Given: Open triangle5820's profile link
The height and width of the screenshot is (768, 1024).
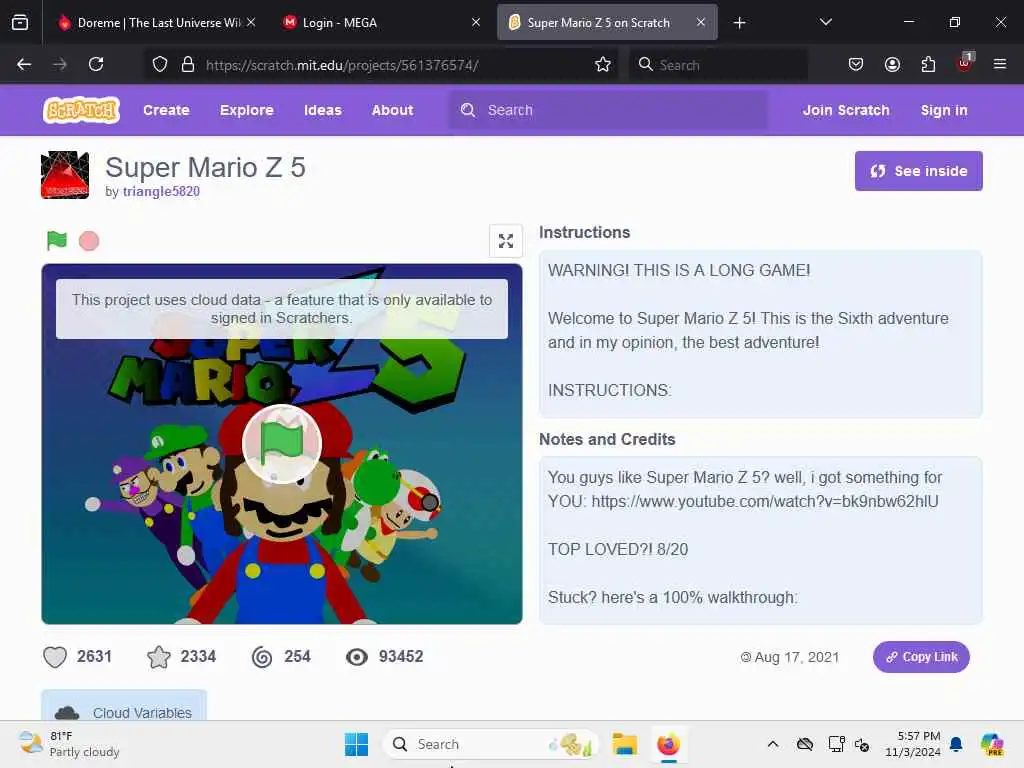Looking at the screenshot, I should pos(161,191).
